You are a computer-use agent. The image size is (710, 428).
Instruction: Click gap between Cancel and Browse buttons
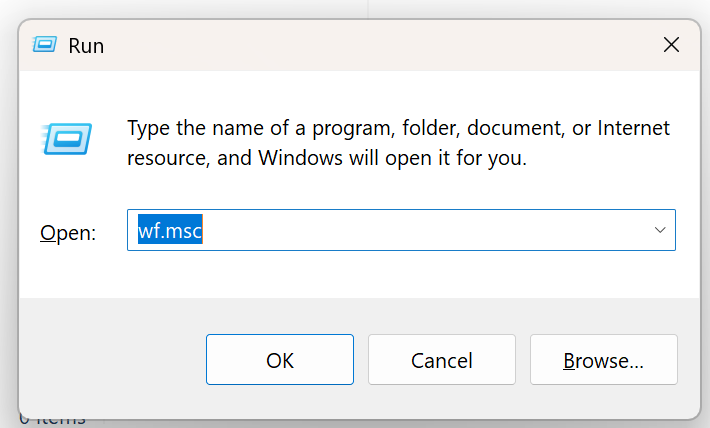click(x=523, y=359)
